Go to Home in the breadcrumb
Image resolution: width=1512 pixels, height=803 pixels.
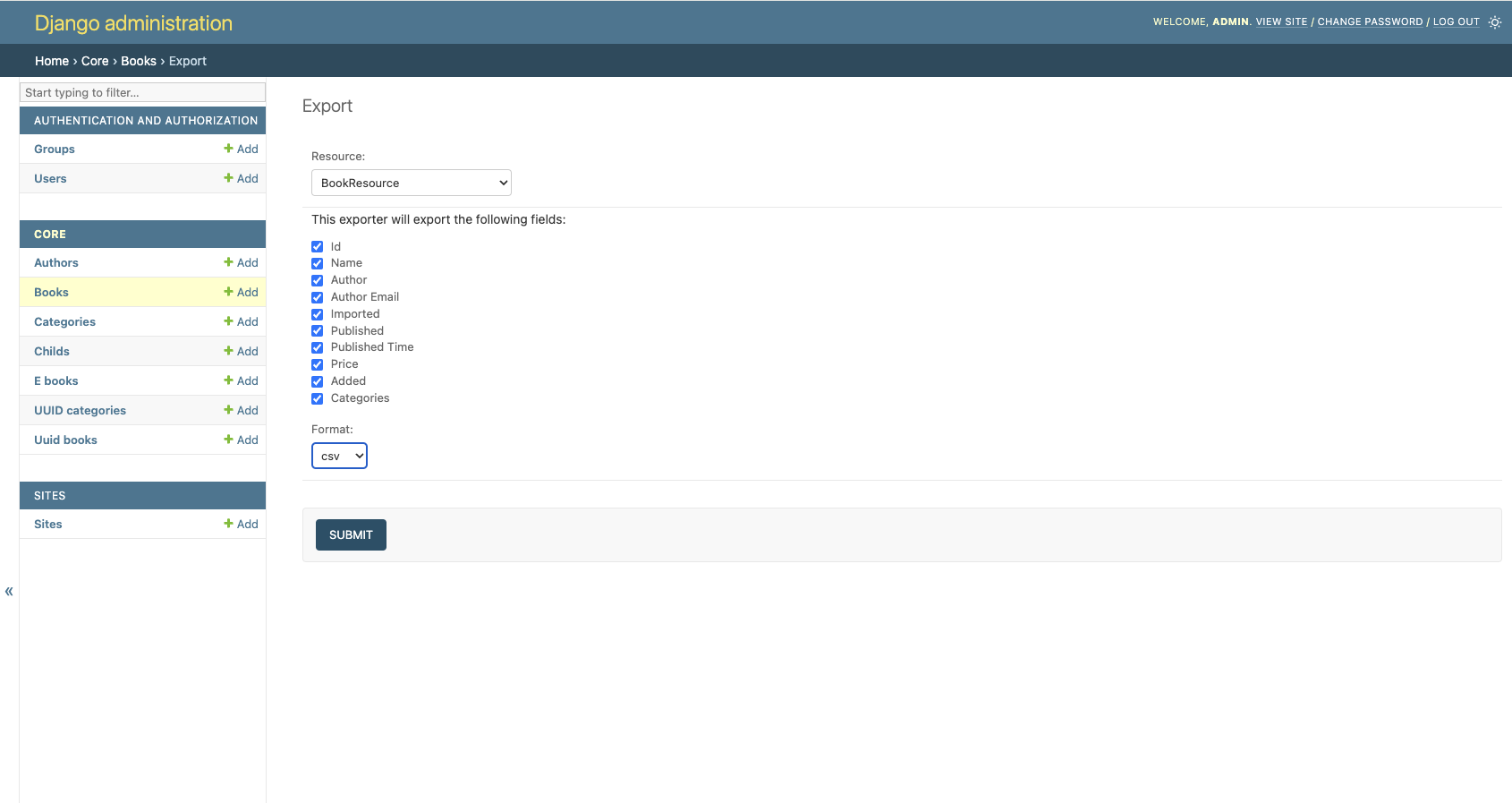click(x=52, y=61)
